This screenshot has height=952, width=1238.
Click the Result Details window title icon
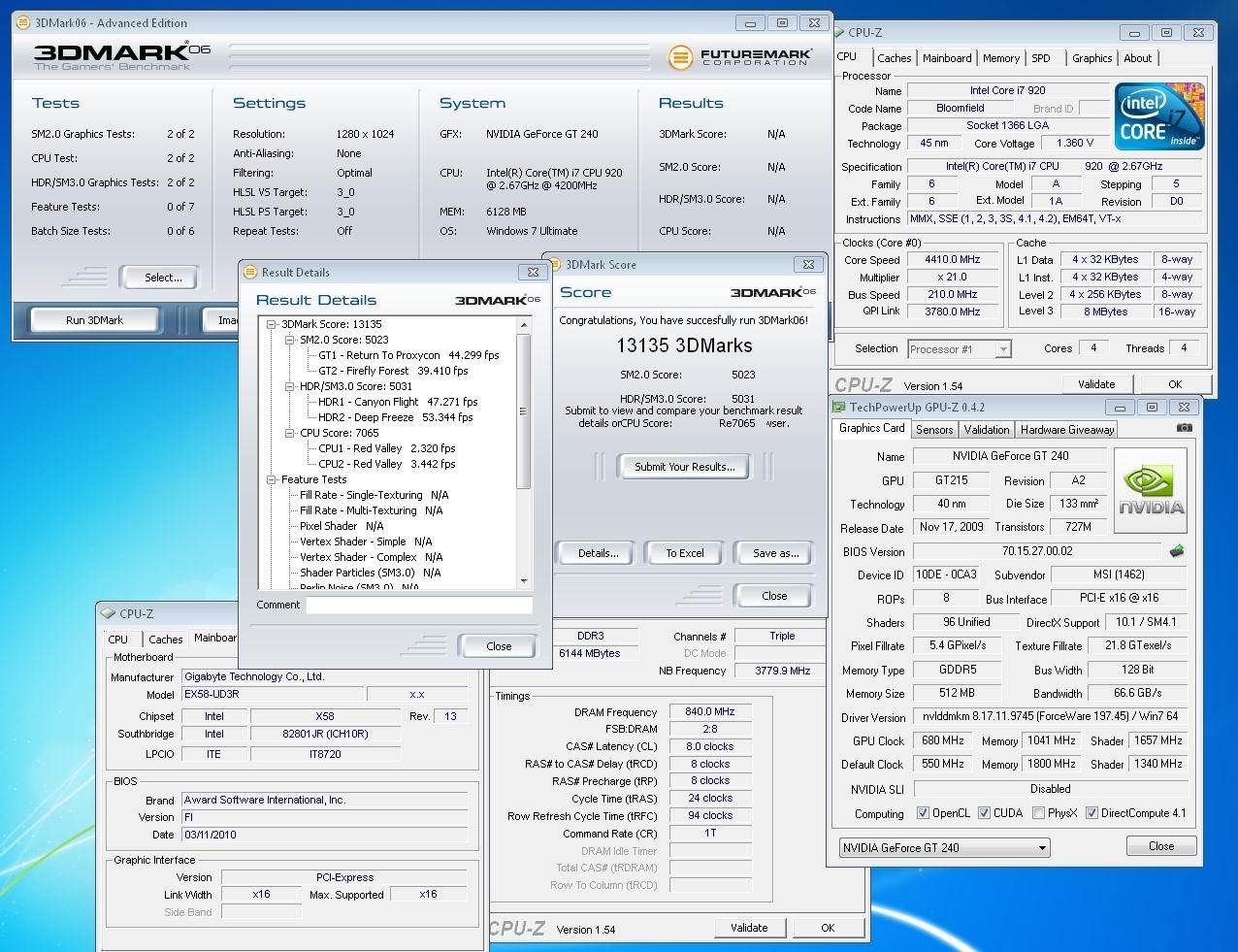[x=249, y=273]
